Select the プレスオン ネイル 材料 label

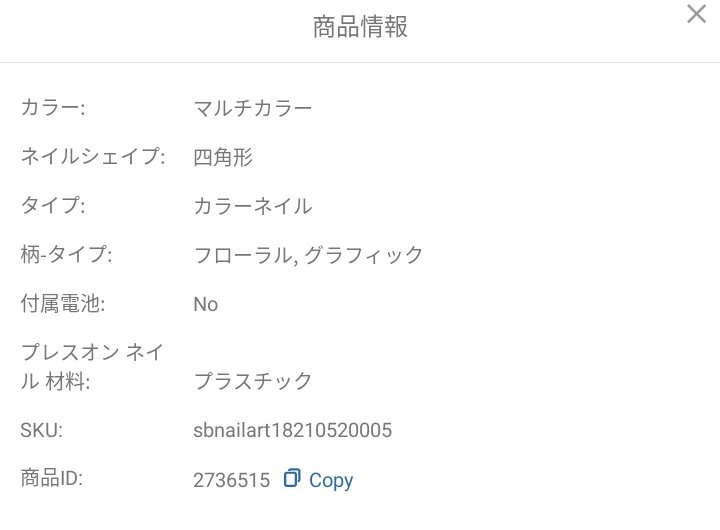[92, 366]
